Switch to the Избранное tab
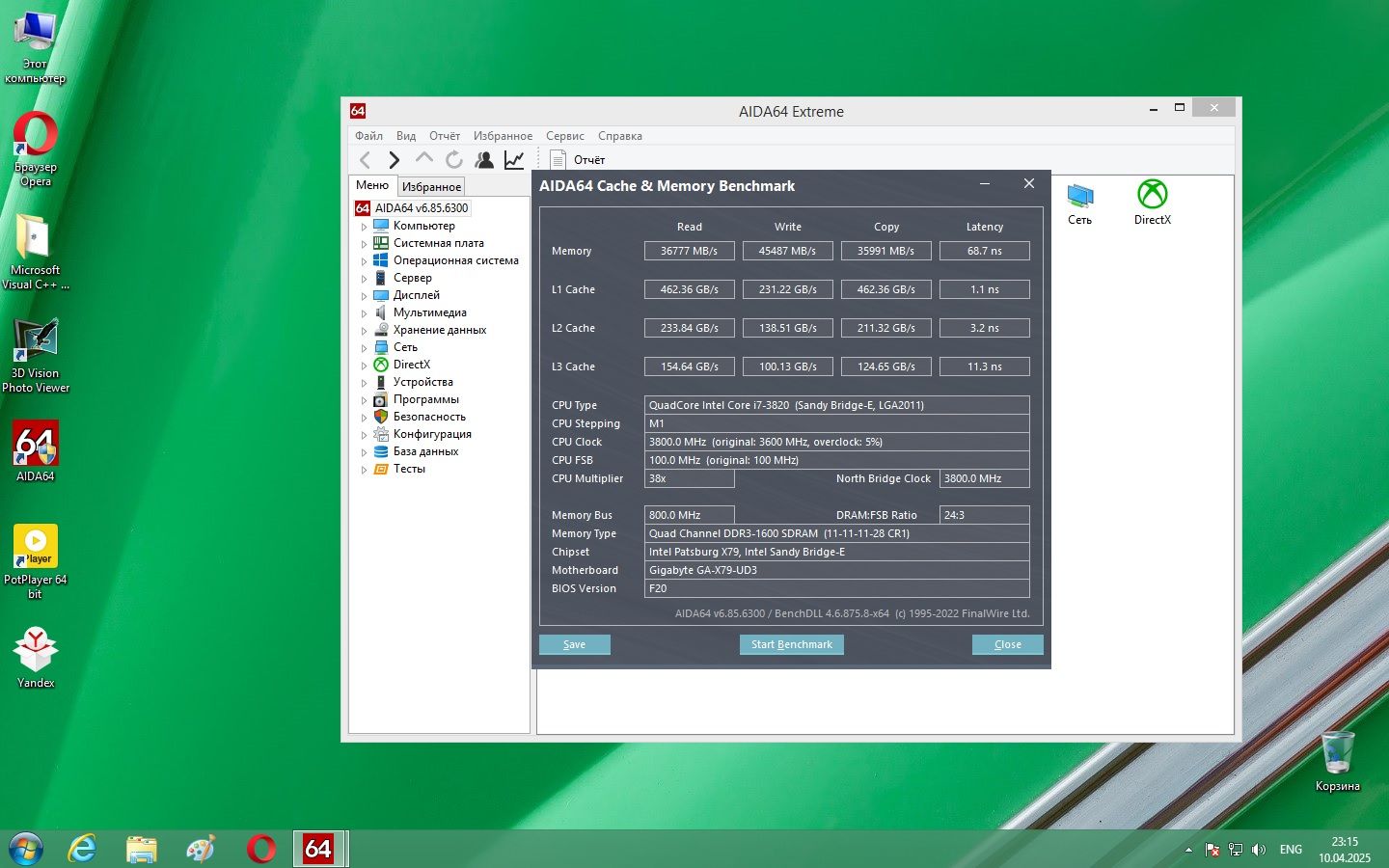The height and width of the screenshot is (868, 1389). (432, 186)
